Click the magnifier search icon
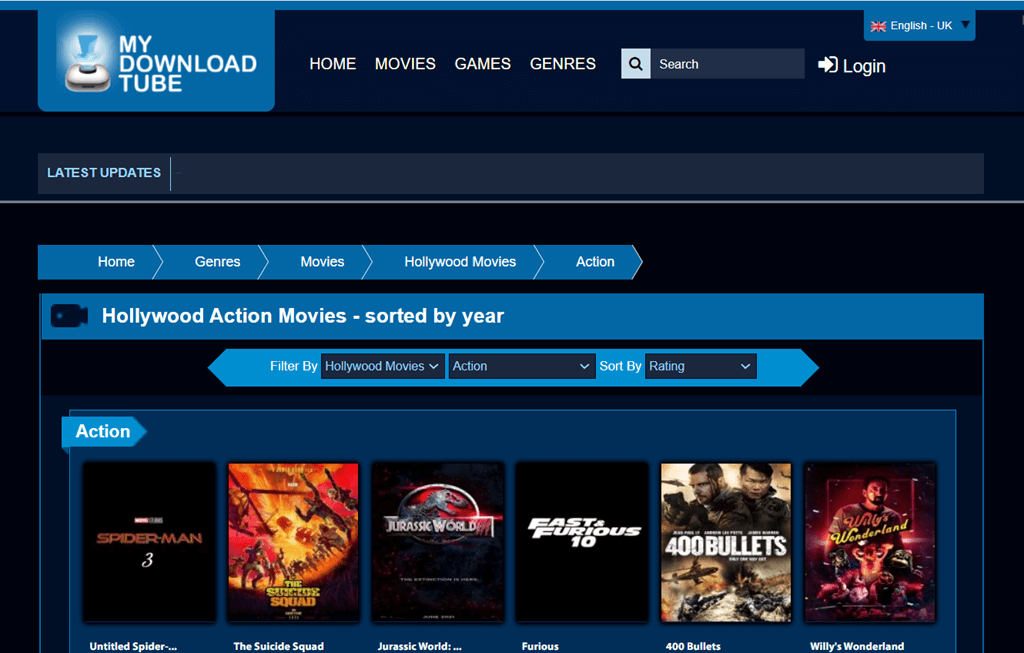The height and width of the screenshot is (653, 1024). tap(635, 64)
